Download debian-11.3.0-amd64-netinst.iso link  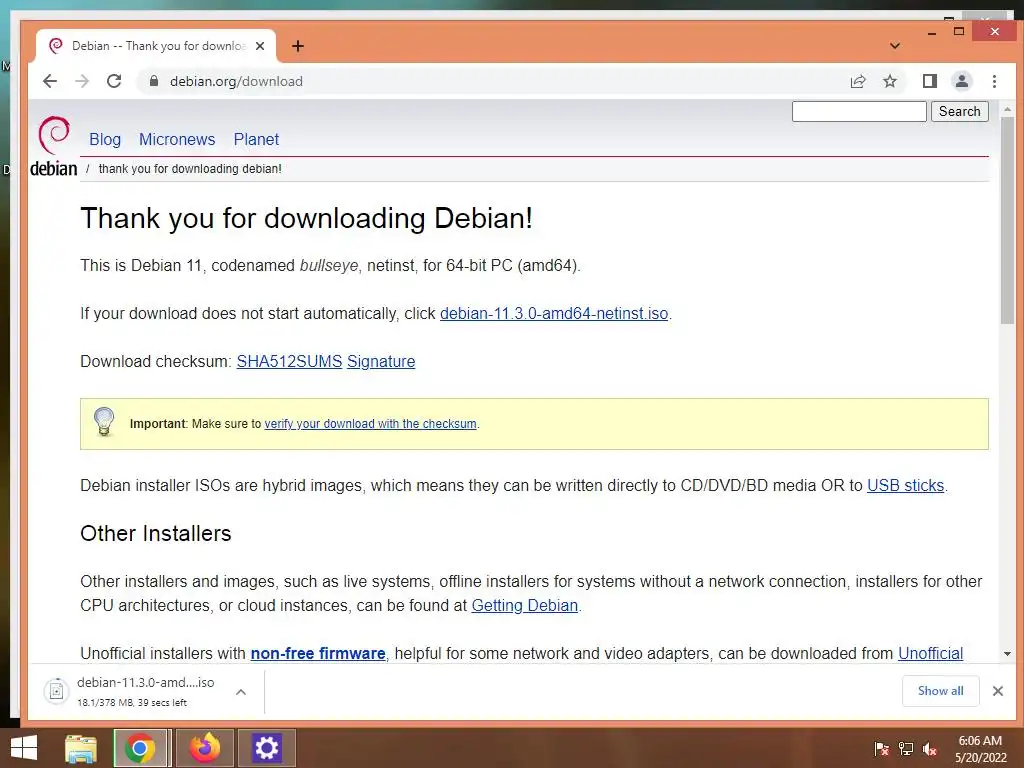pos(554,313)
